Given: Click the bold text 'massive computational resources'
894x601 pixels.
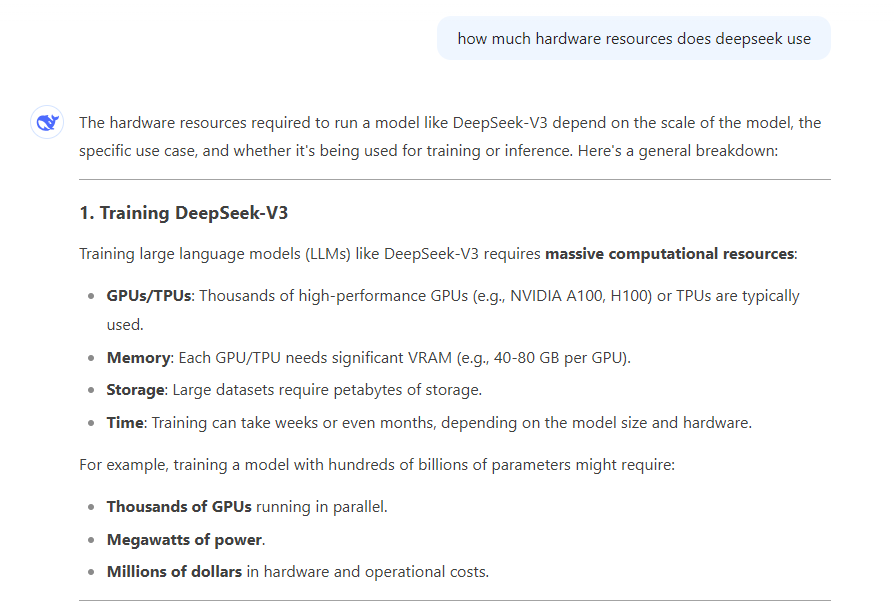Looking at the screenshot, I should click(669, 254).
